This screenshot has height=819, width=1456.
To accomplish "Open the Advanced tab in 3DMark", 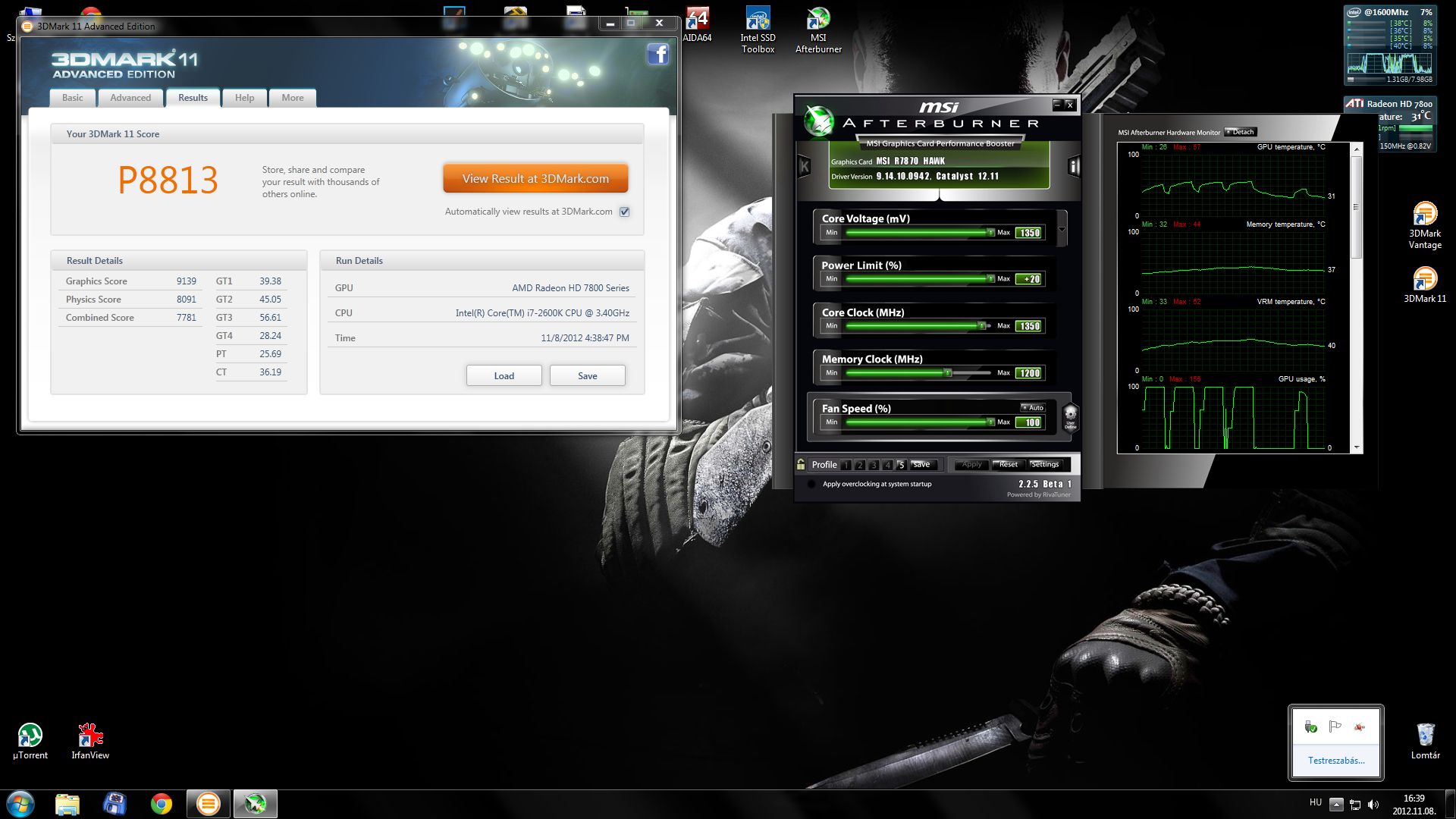I will (130, 98).
